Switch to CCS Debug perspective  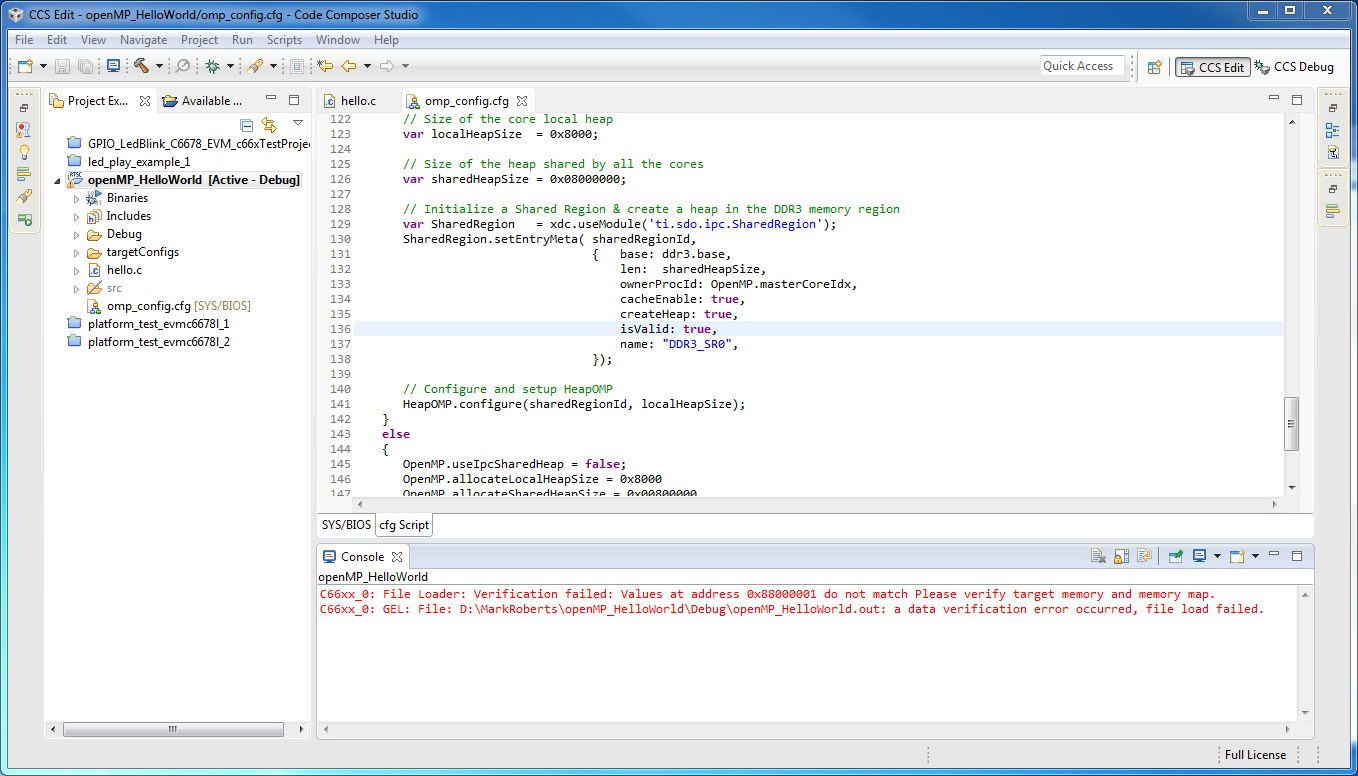pyautogui.click(x=1295, y=67)
